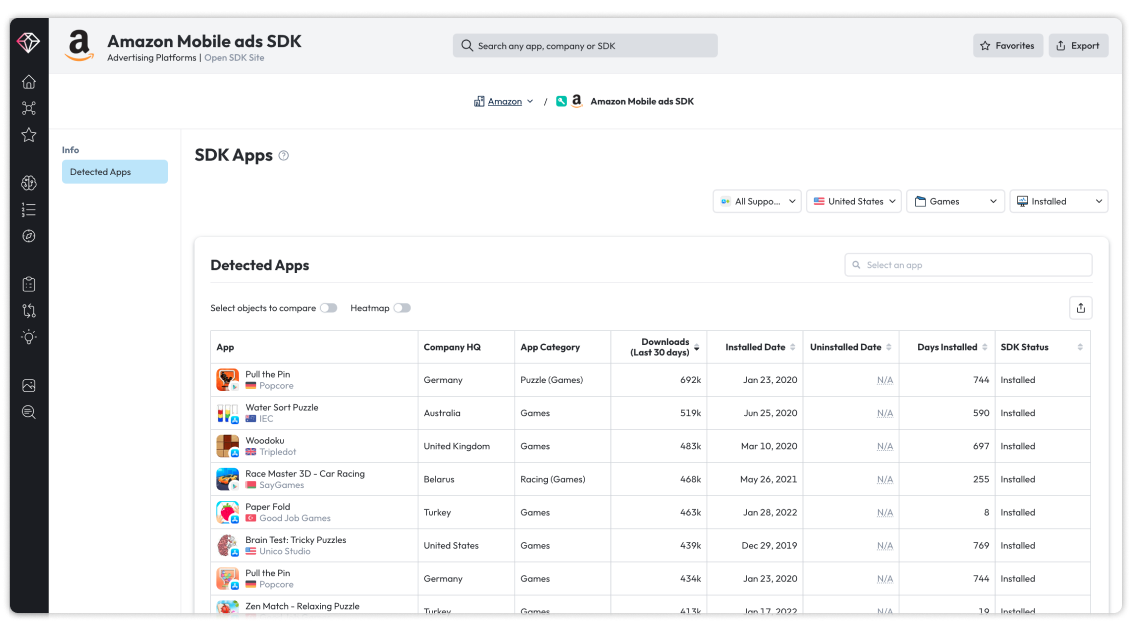
Task: Open SayGames company link
Action: (282, 485)
